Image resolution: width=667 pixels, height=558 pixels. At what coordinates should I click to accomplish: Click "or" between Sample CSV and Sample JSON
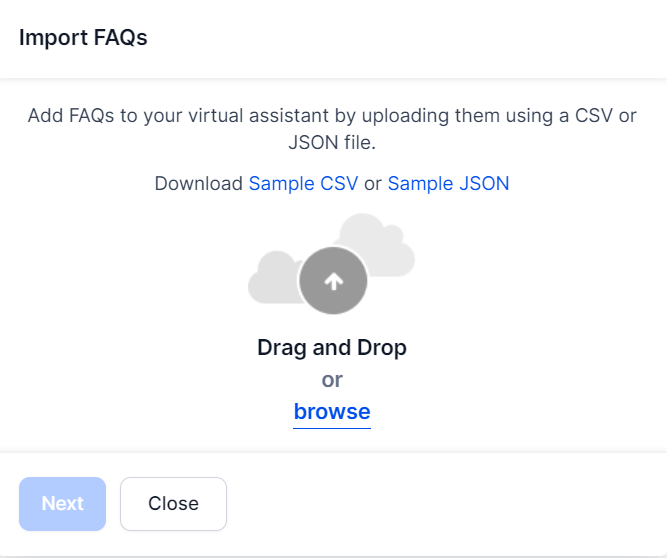(x=372, y=184)
